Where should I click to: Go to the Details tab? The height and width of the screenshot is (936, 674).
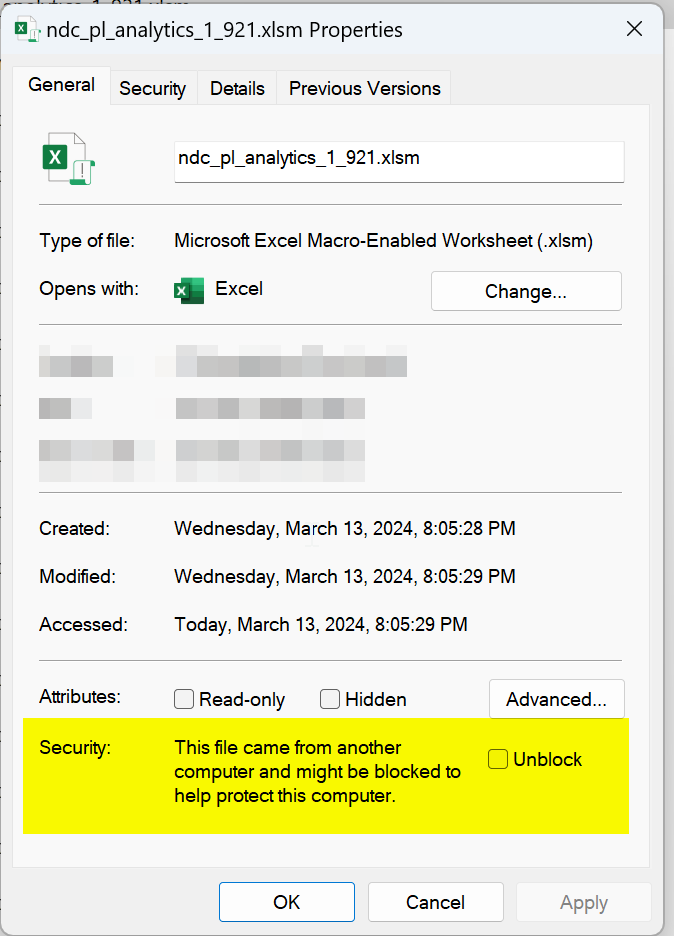(x=237, y=89)
